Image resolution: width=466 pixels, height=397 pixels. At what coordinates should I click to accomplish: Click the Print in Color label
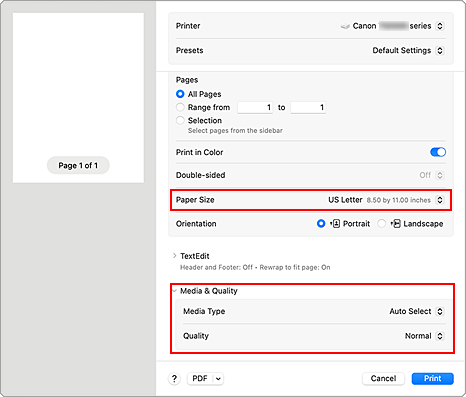[x=199, y=152]
